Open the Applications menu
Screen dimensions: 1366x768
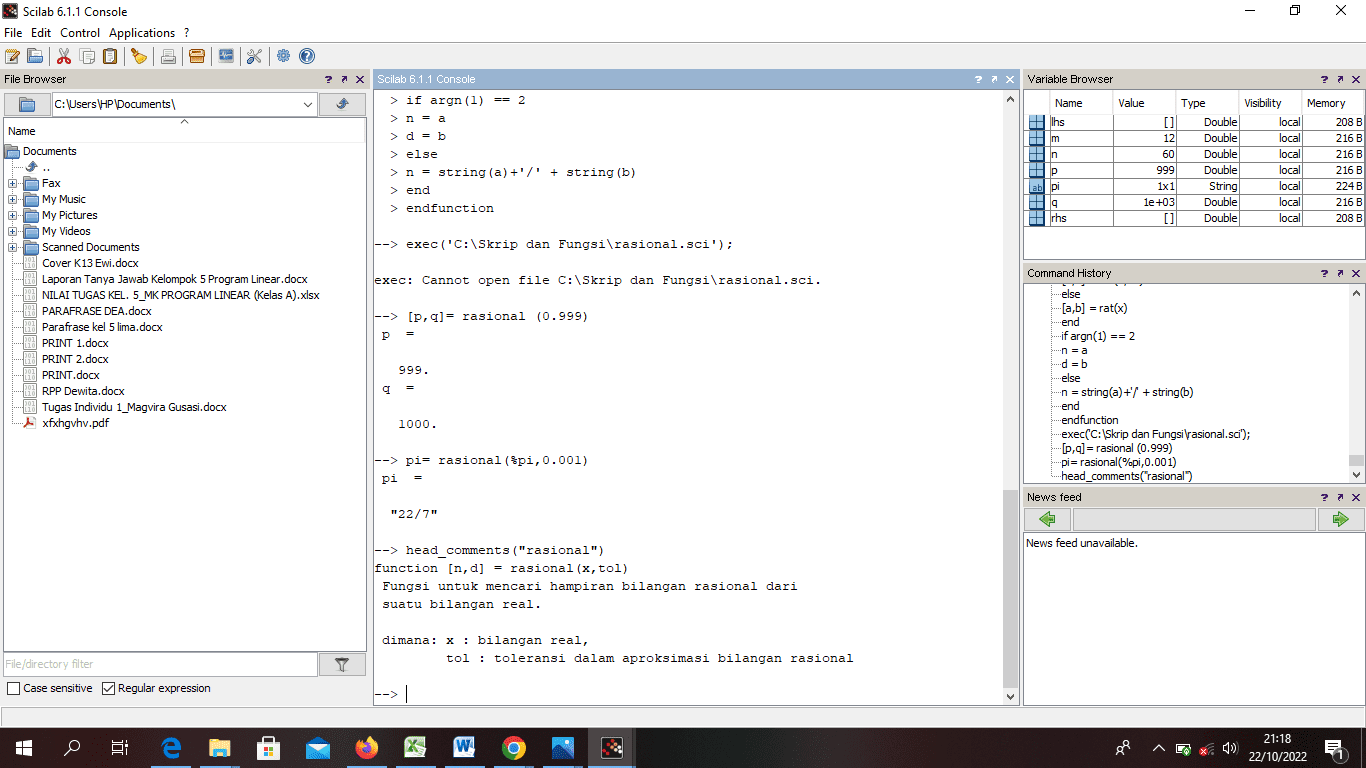click(x=142, y=33)
